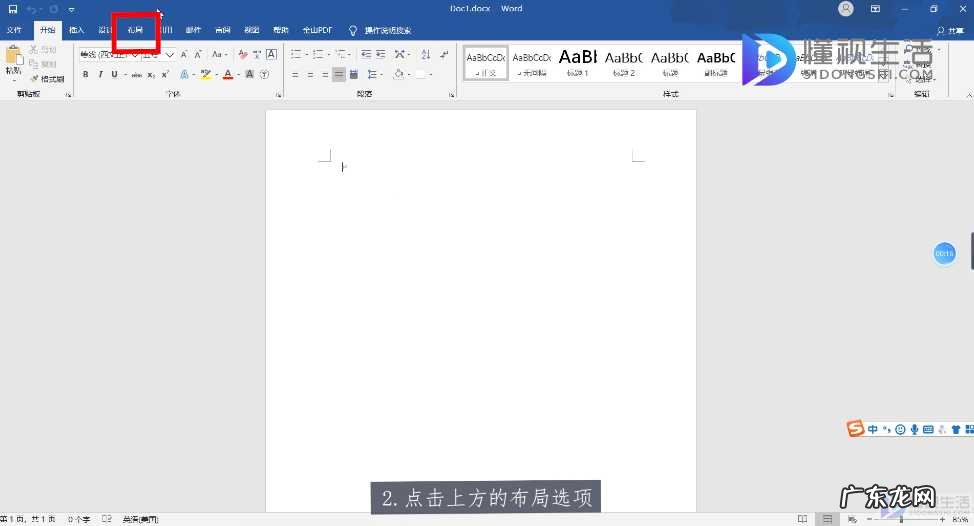Screen dimensions: 974x526
Task: Toggle show paragraph marks button
Action: click(x=444, y=55)
